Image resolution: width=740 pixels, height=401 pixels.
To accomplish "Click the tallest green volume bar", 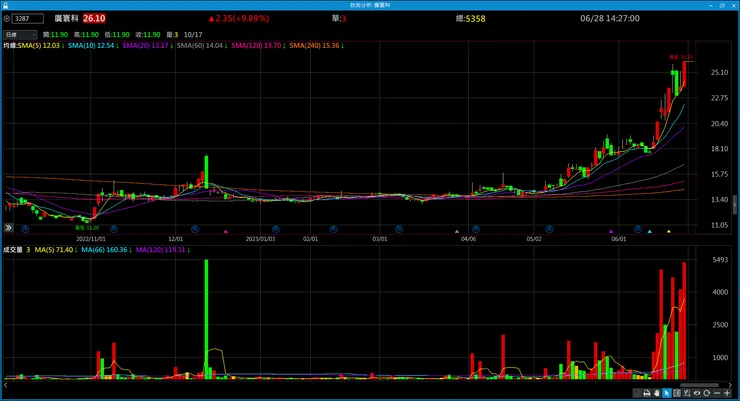I will pos(206,319).
